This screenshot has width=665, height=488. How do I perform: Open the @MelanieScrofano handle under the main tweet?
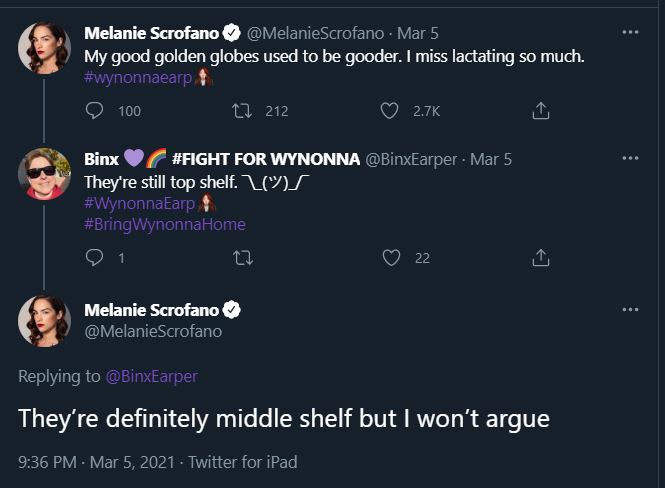tap(153, 331)
